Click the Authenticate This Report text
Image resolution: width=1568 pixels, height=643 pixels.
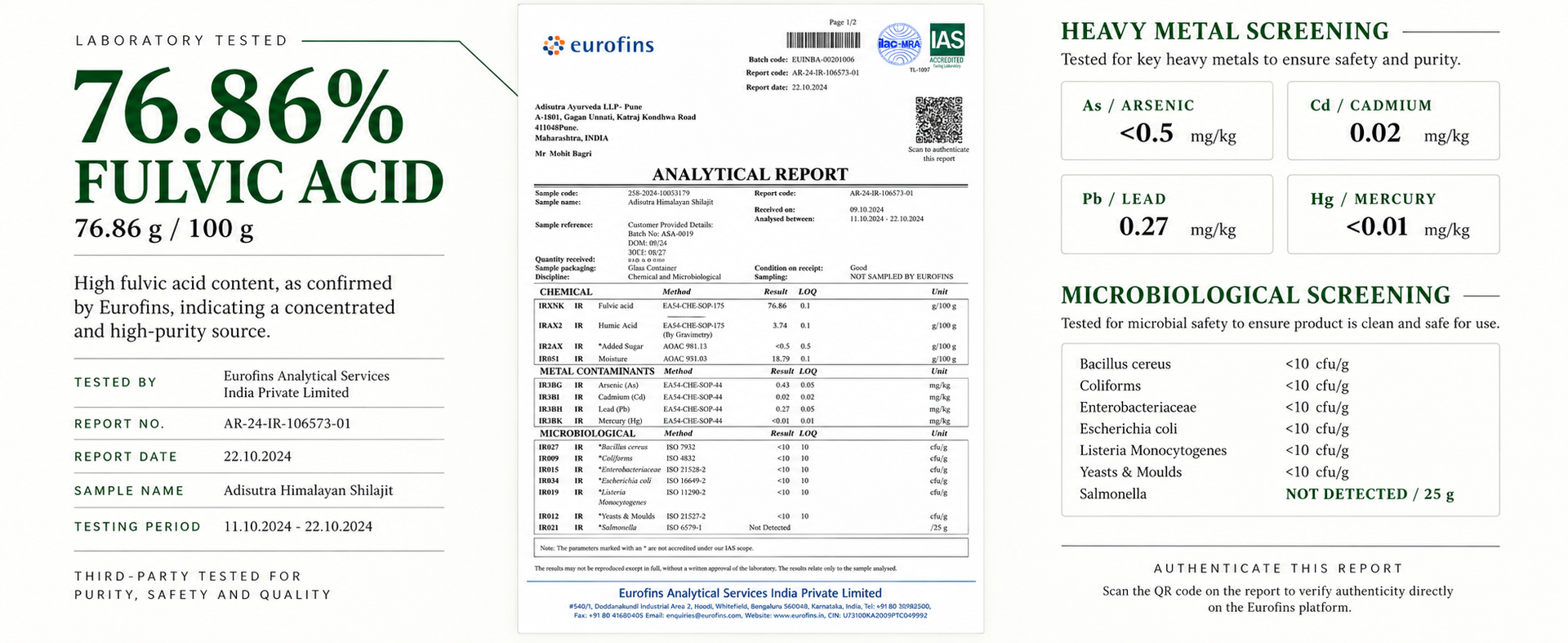[1278, 568]
